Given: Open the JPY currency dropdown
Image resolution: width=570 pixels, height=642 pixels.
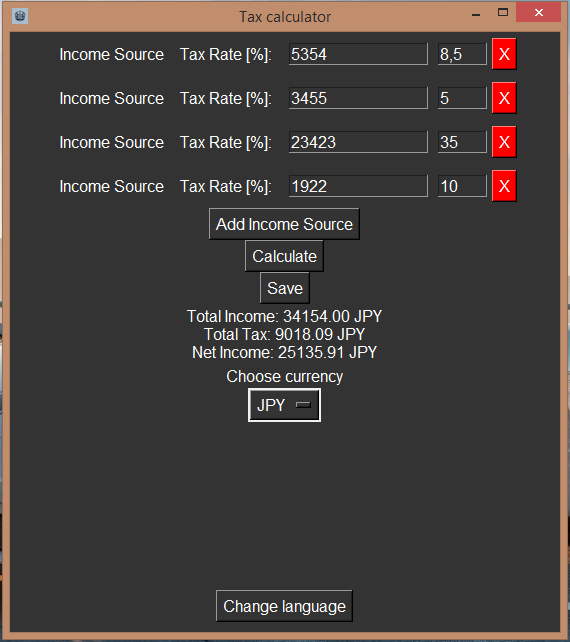Looking at the screenshot, I should 284,405.
